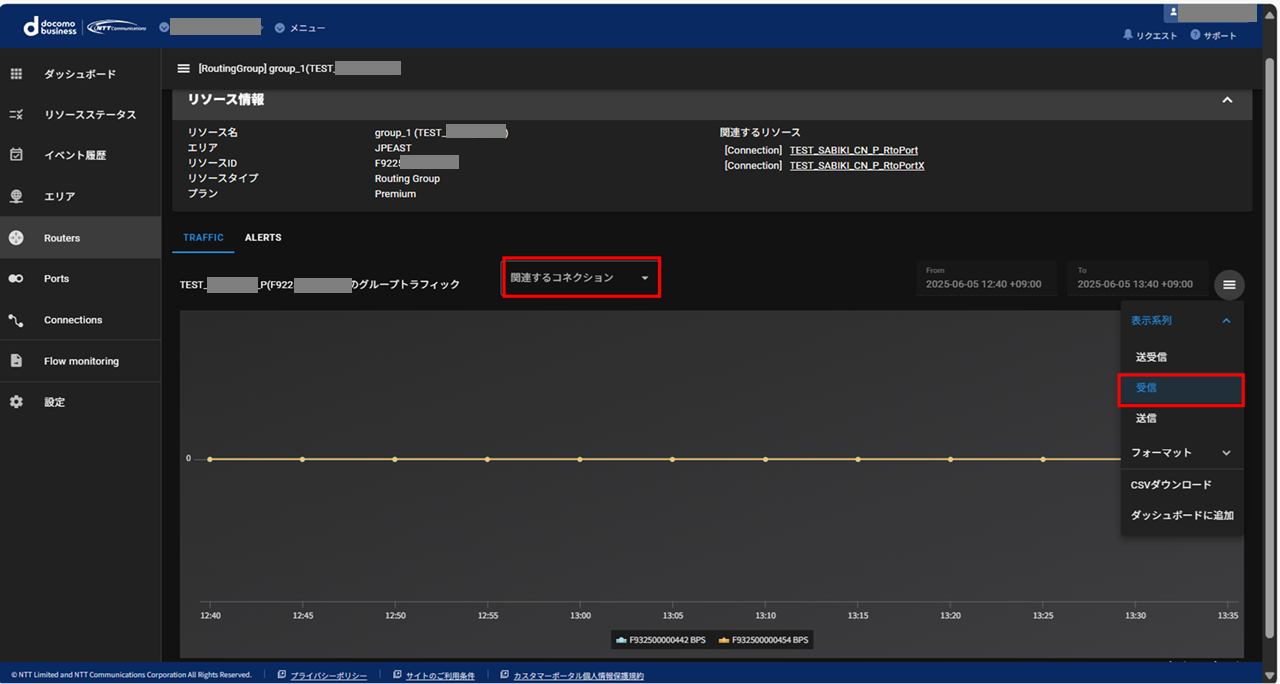The width and height of the screenshot is (1280, 684).
Task: Open the Resource Status sidebar icon
Action: coord(16,115)
